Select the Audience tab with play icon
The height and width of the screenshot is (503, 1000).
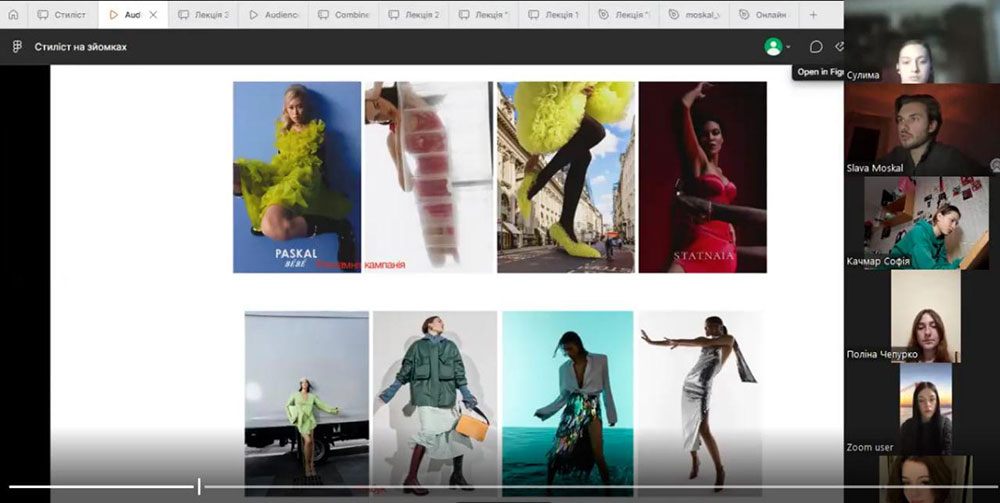273,15
